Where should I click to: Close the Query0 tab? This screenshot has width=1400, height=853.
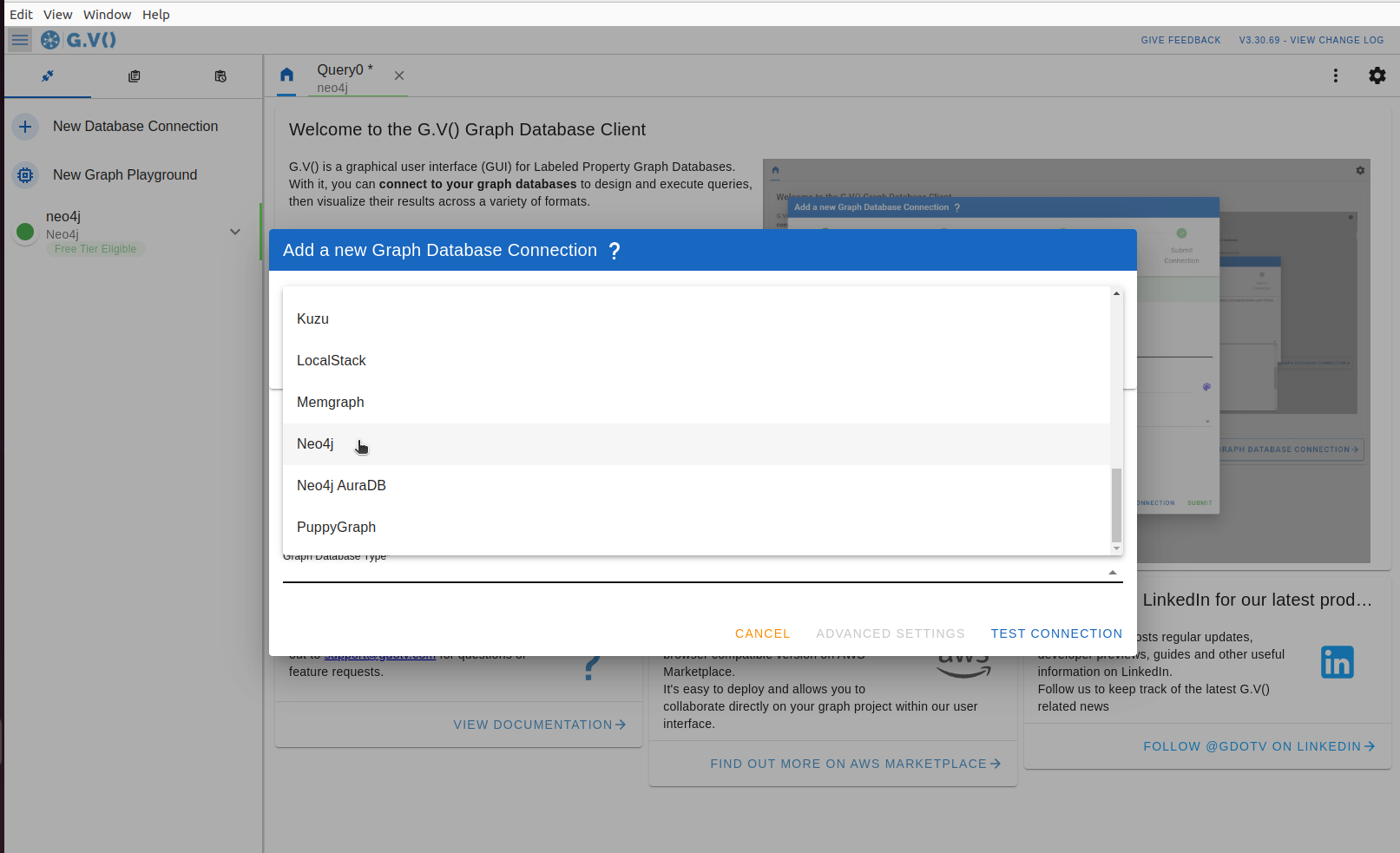point(399,75)
